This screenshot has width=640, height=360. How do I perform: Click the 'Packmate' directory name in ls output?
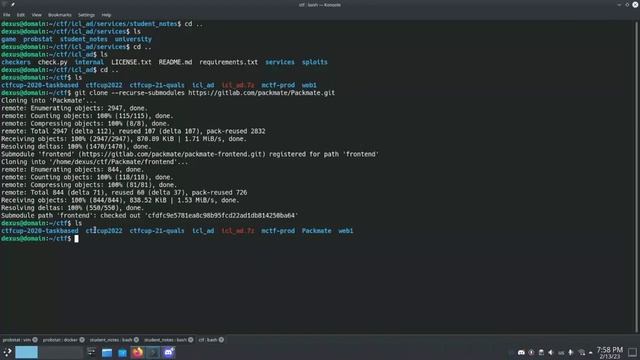pyautogui.click(x=316, y=231)
